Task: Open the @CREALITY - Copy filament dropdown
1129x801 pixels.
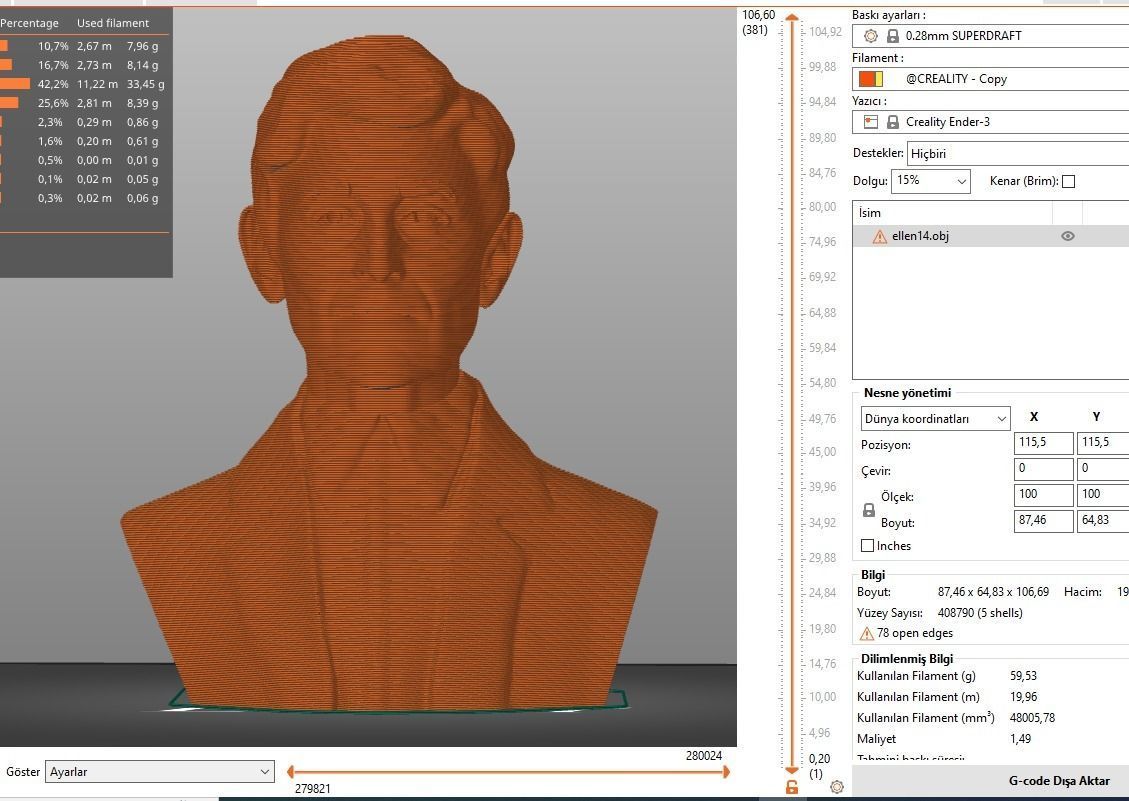Action: tap(990, 79)
